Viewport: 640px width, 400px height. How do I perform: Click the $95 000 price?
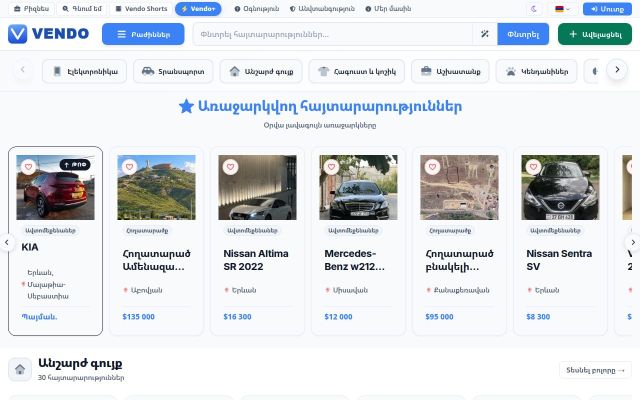(x=439, y=317)
